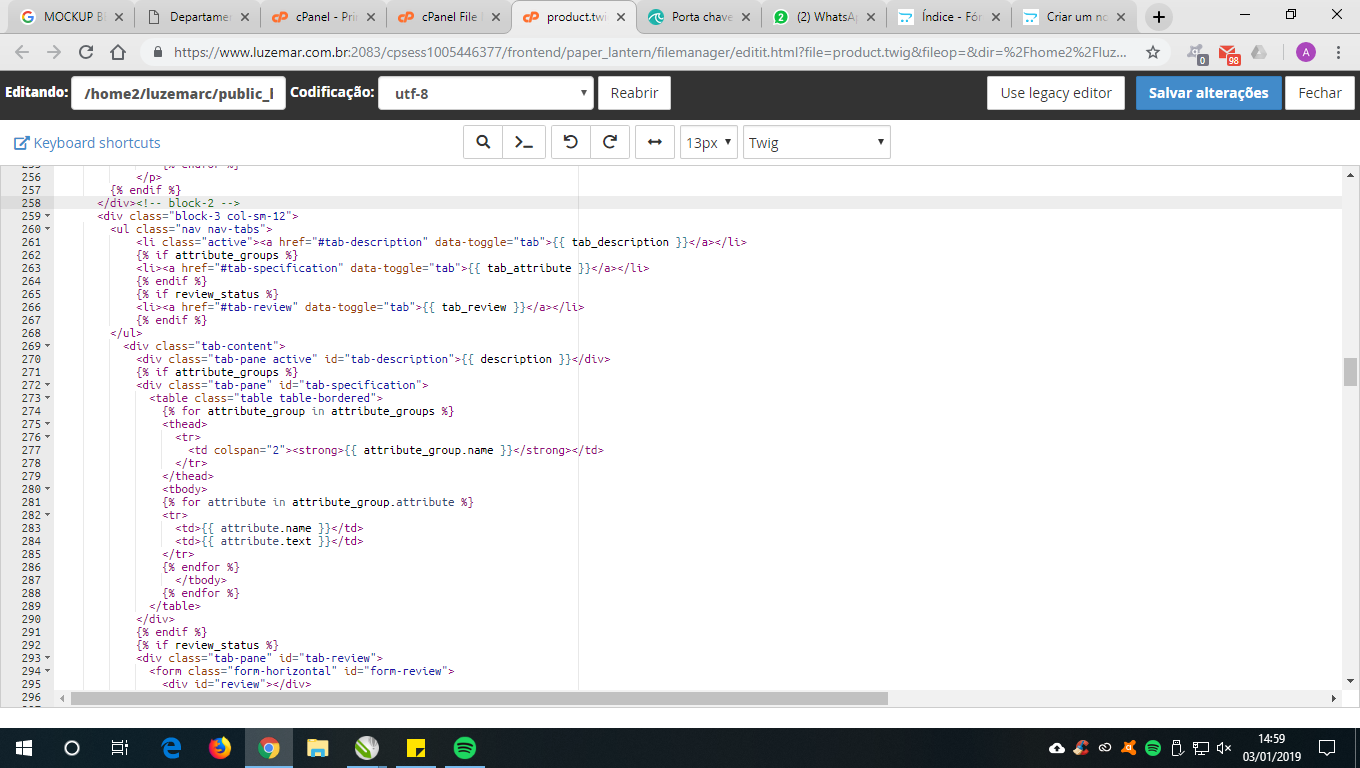Open the go-to-line command prompt icon
The image size is (1360, 768).
point(523,143)
